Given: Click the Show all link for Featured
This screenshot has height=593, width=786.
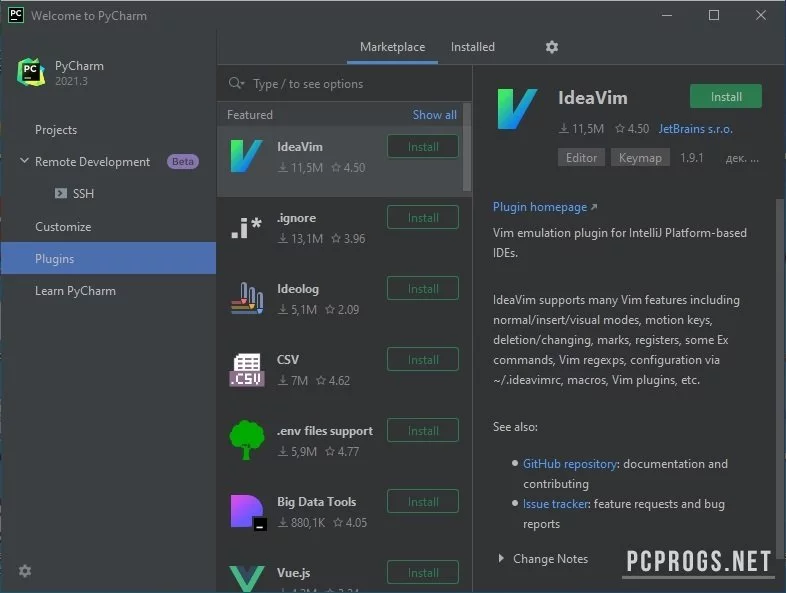Looking at the screenshot, I should 435,115.
